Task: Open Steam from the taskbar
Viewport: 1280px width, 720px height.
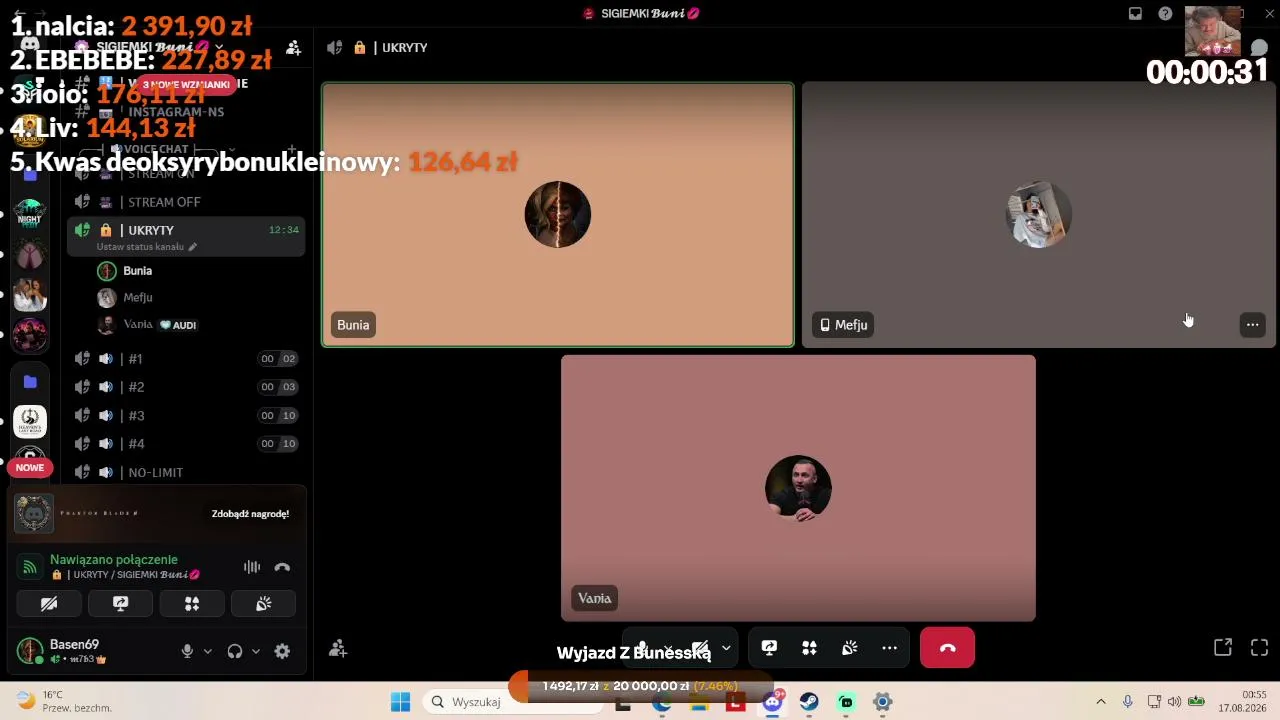Action: [809, 702]
